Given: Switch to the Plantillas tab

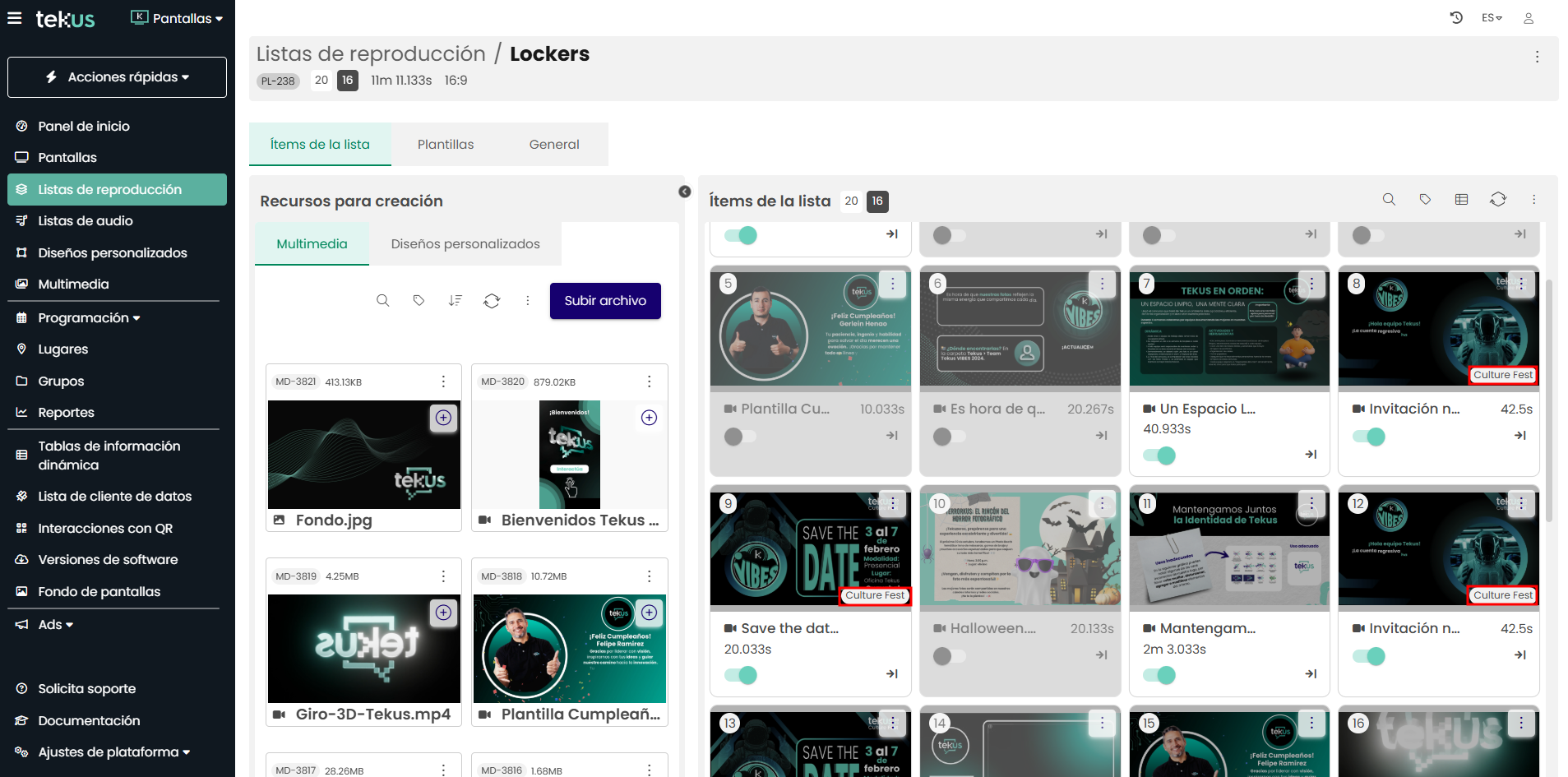Looking at the screenshot, I should click(x=445, y=145).
